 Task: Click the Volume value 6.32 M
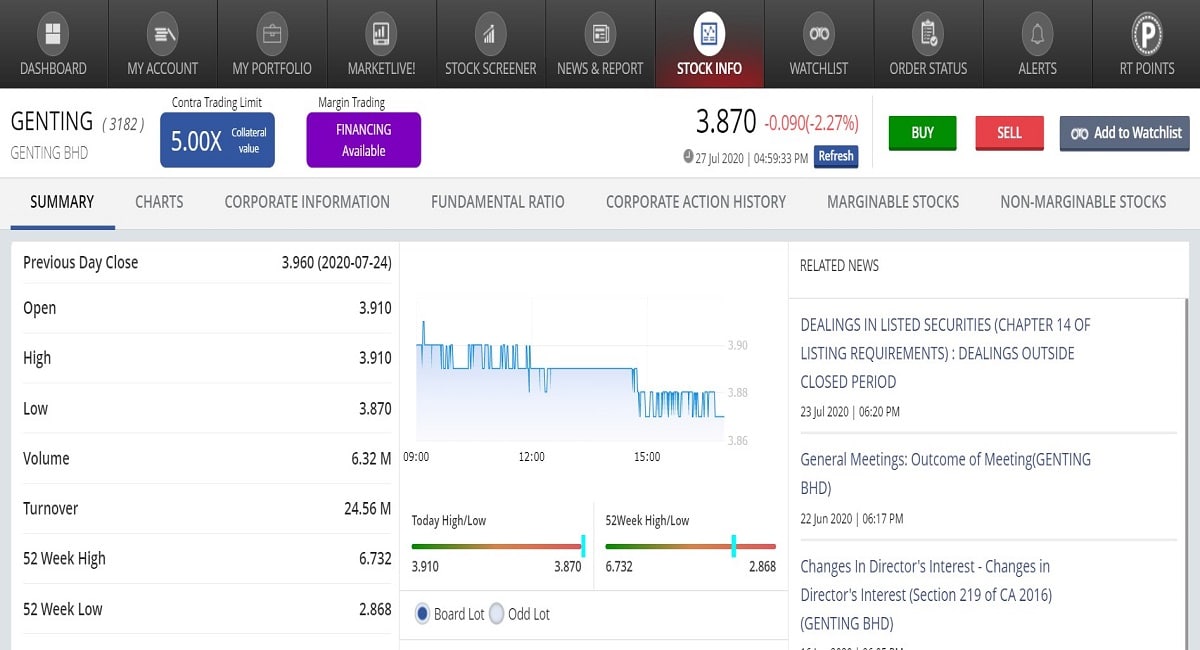(371, 458)
